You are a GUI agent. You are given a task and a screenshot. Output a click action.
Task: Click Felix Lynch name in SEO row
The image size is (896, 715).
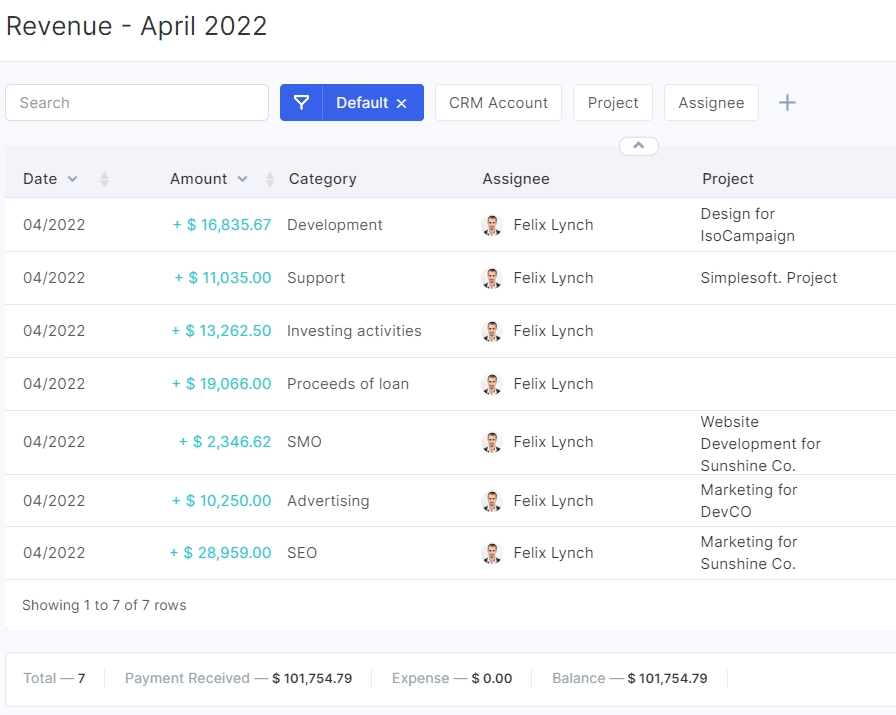point(553,553)
